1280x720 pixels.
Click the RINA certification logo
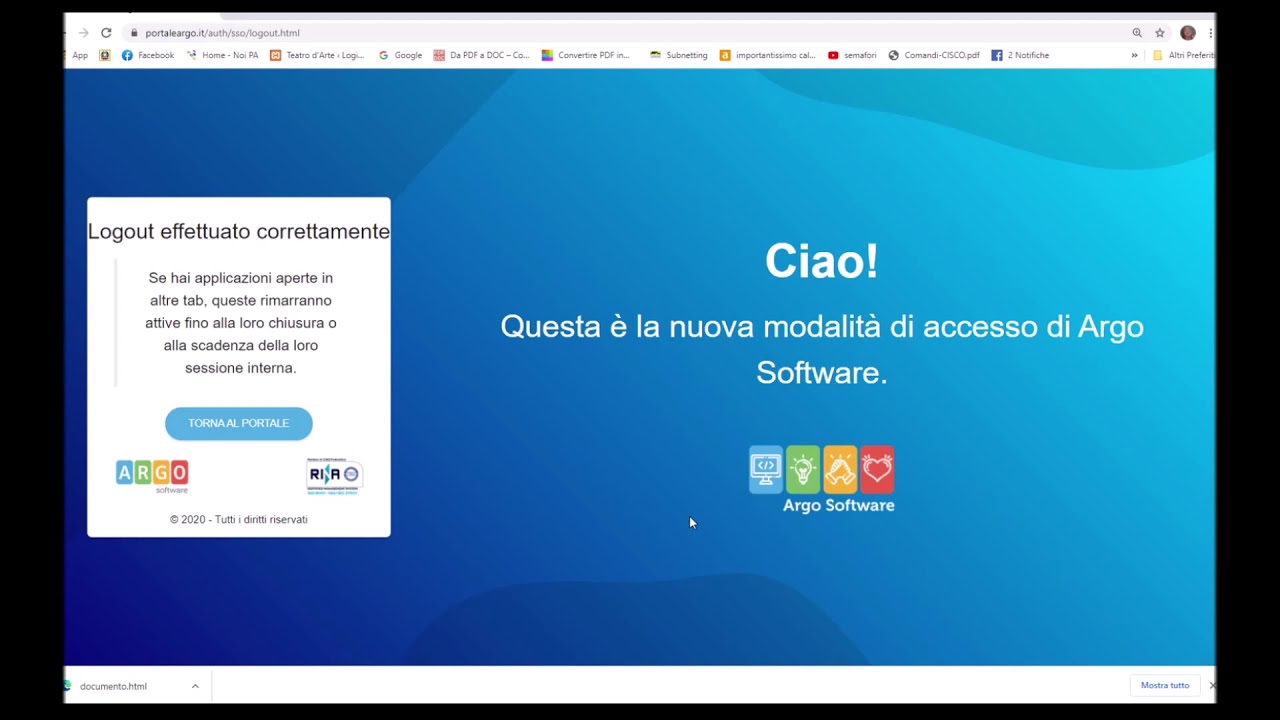[334, 476]
